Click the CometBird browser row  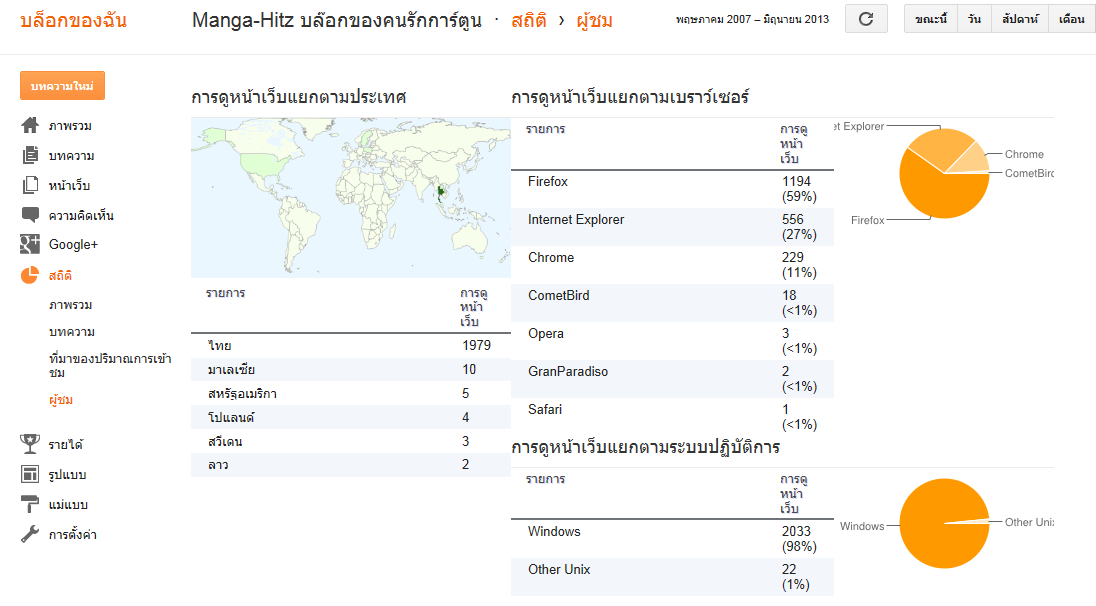click(672, 303)
